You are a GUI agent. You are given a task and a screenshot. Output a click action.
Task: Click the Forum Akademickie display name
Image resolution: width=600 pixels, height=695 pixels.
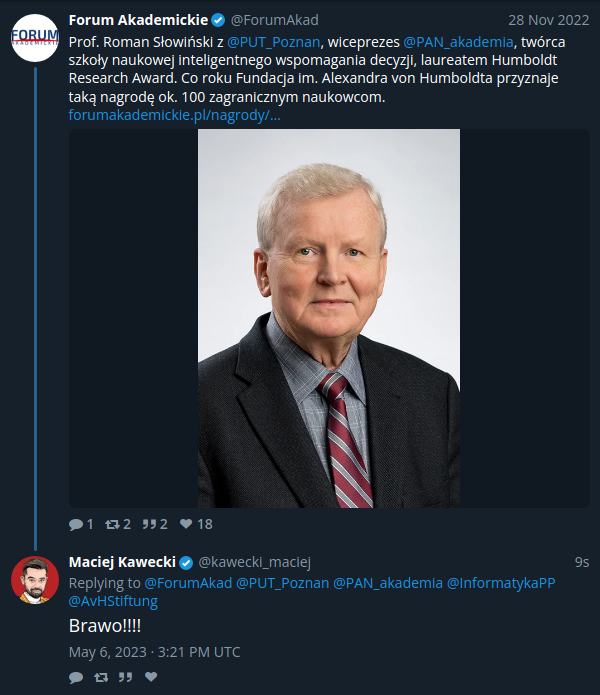(138, 20)
